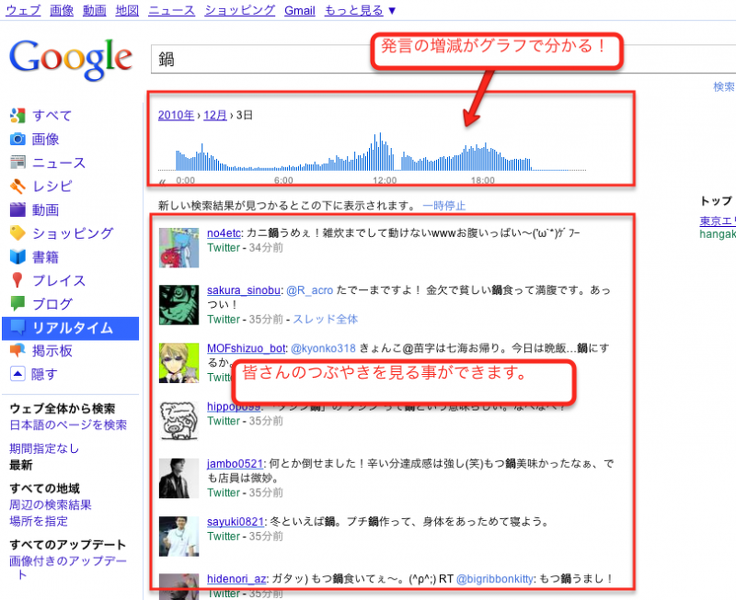The width and height of the screenshot is (736, 600).
Task: Select the レシピ sidebar label
Action: (52, 186)
